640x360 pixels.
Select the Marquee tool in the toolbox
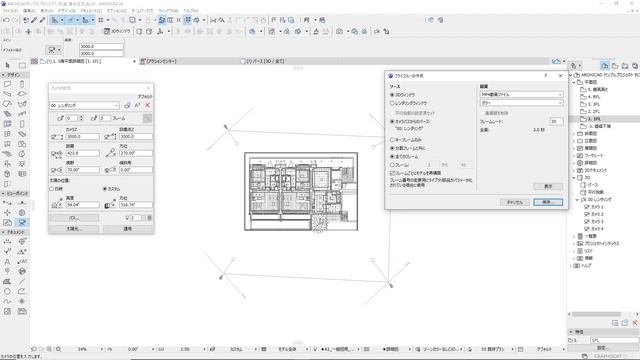pyautogui.click(x=22, y=65)
